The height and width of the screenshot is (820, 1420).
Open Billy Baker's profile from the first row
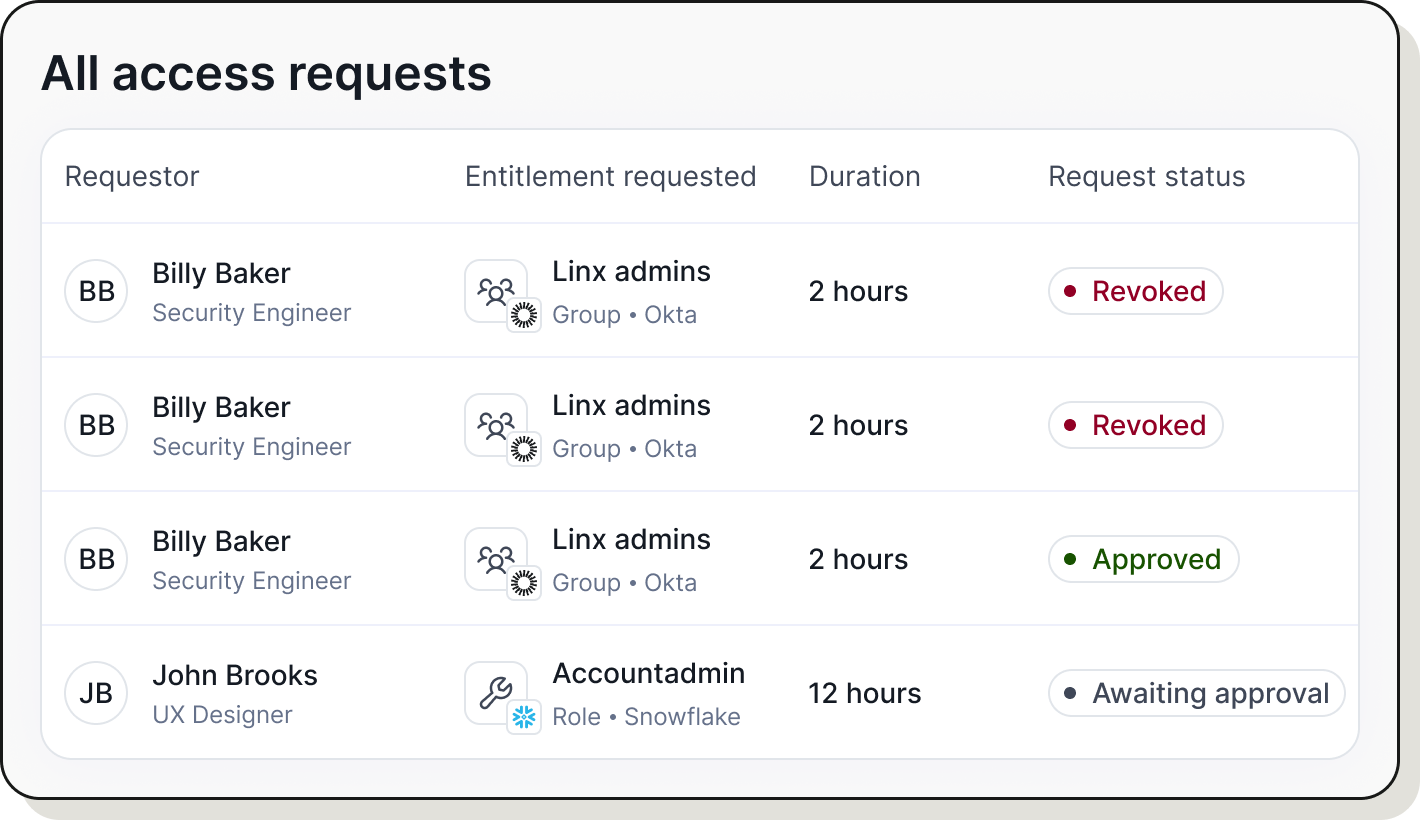[221, 273]
